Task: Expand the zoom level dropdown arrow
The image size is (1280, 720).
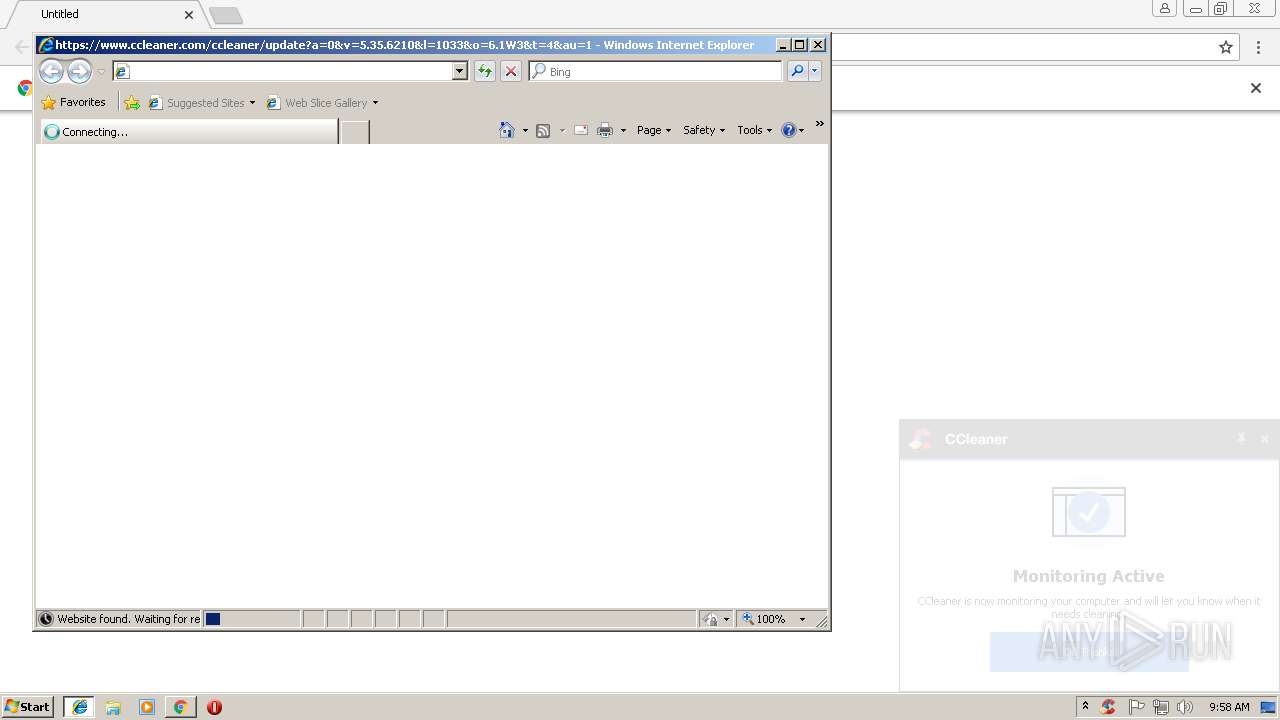Action: tap(802, 619)
